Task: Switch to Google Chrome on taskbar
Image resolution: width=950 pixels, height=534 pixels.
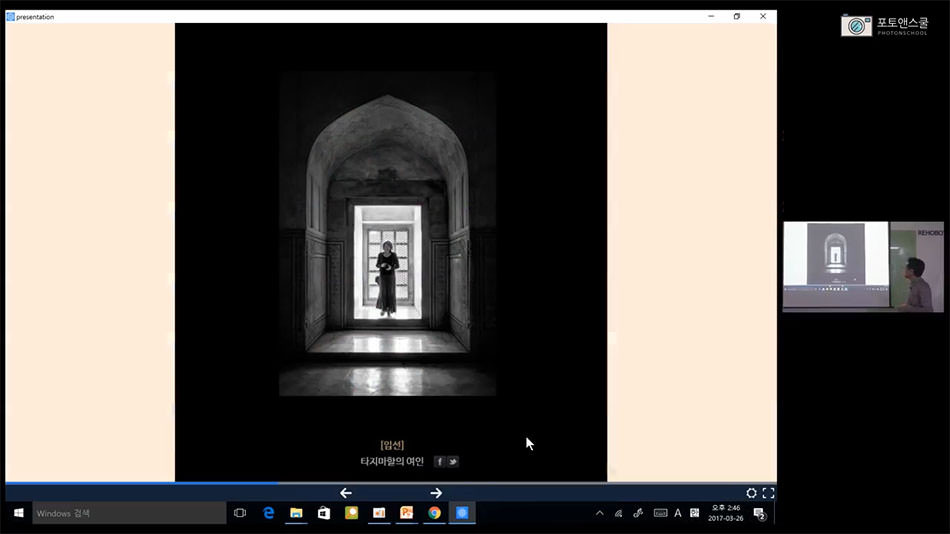Action: 434,513
